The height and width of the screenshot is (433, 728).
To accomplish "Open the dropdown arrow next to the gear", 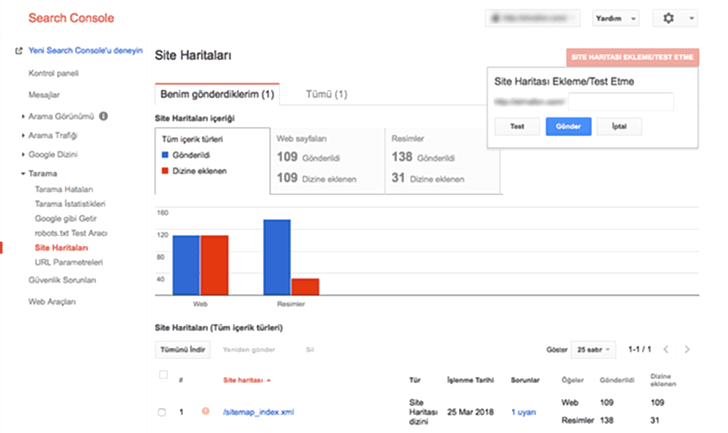I will coord(691,18).
